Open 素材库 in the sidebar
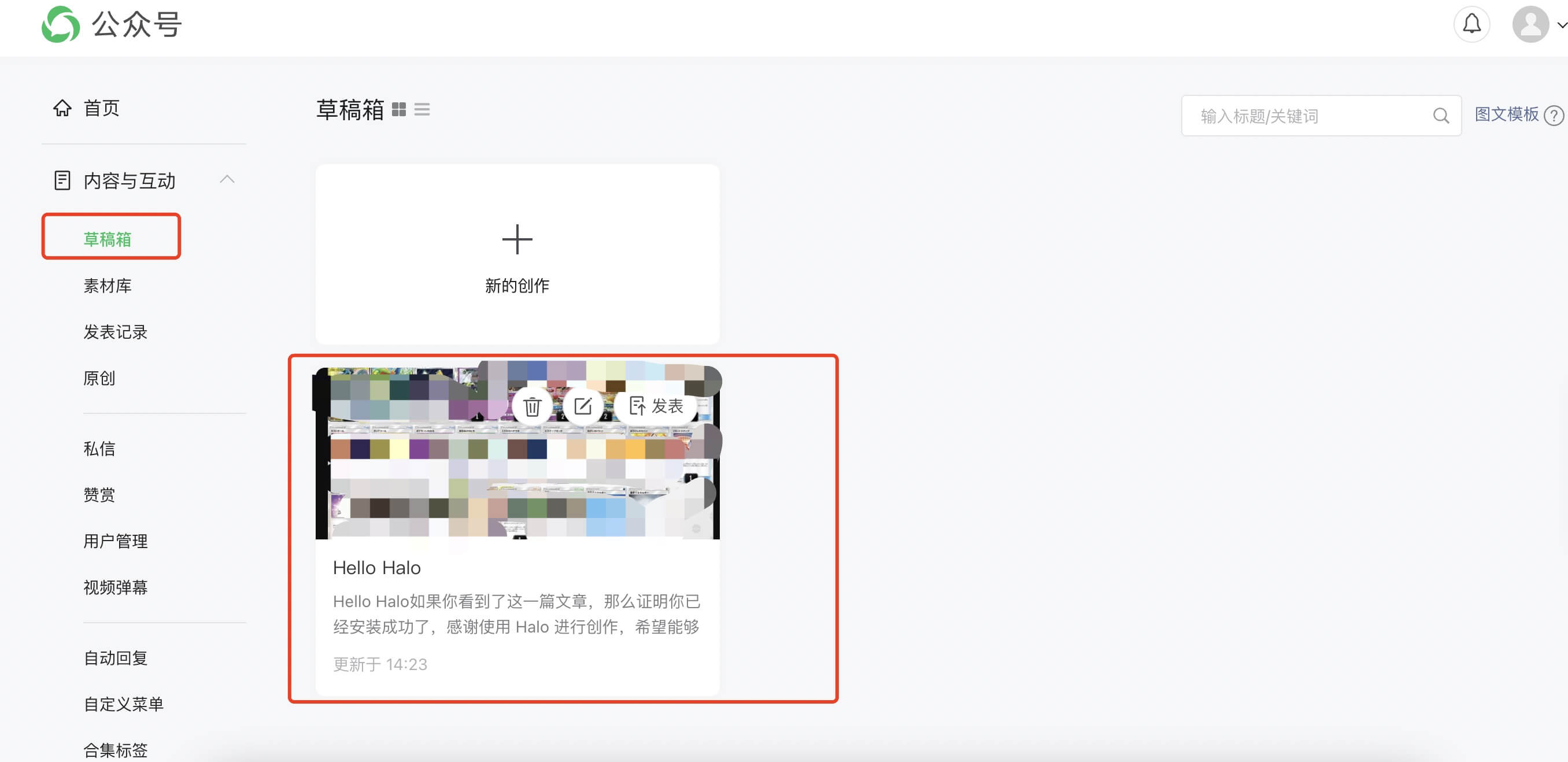The image size is (1568, 762). [x=108, y=286]
